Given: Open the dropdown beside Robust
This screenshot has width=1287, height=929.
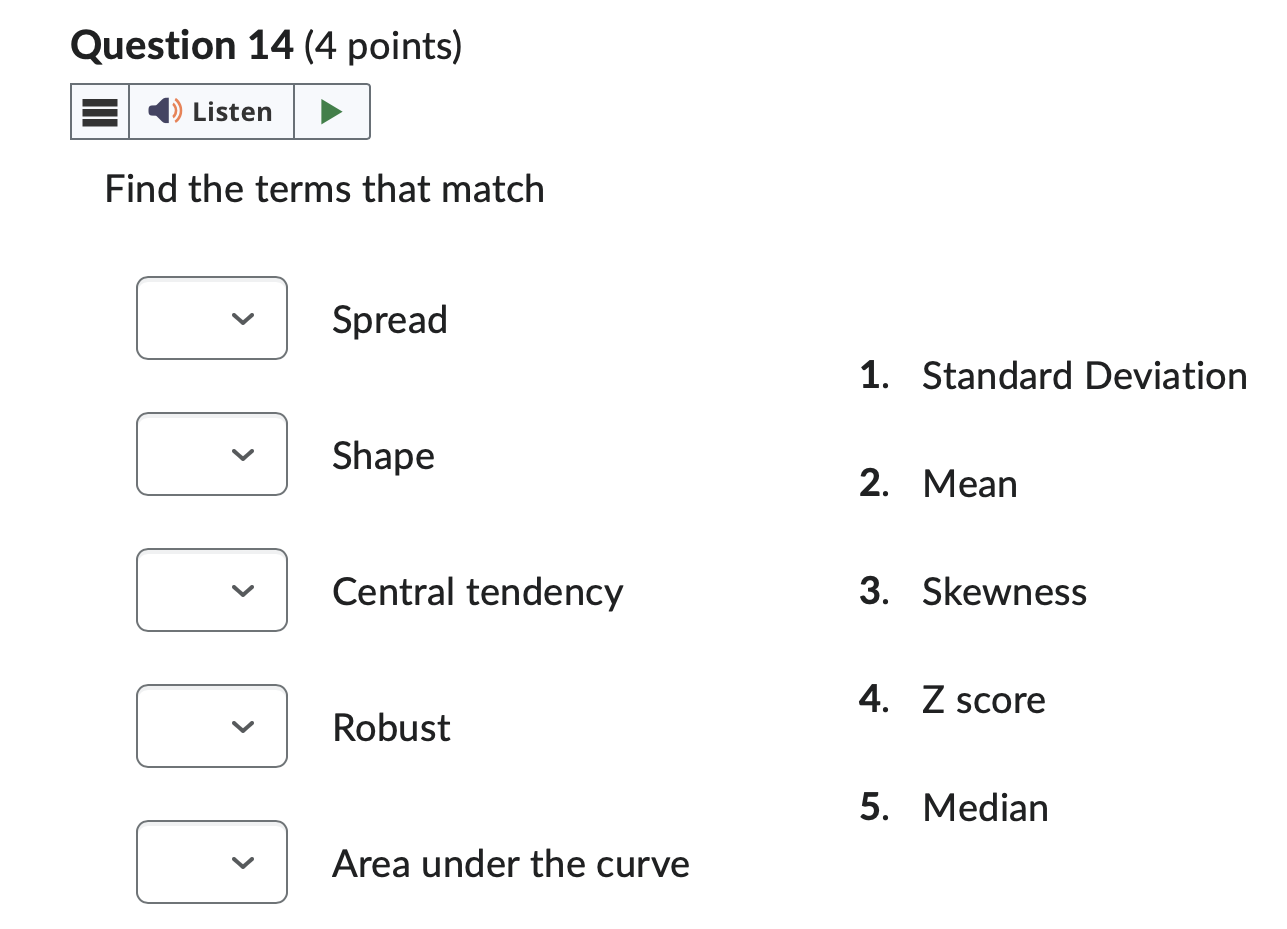Looking at the screenshot, I should (x=211, y=726).
